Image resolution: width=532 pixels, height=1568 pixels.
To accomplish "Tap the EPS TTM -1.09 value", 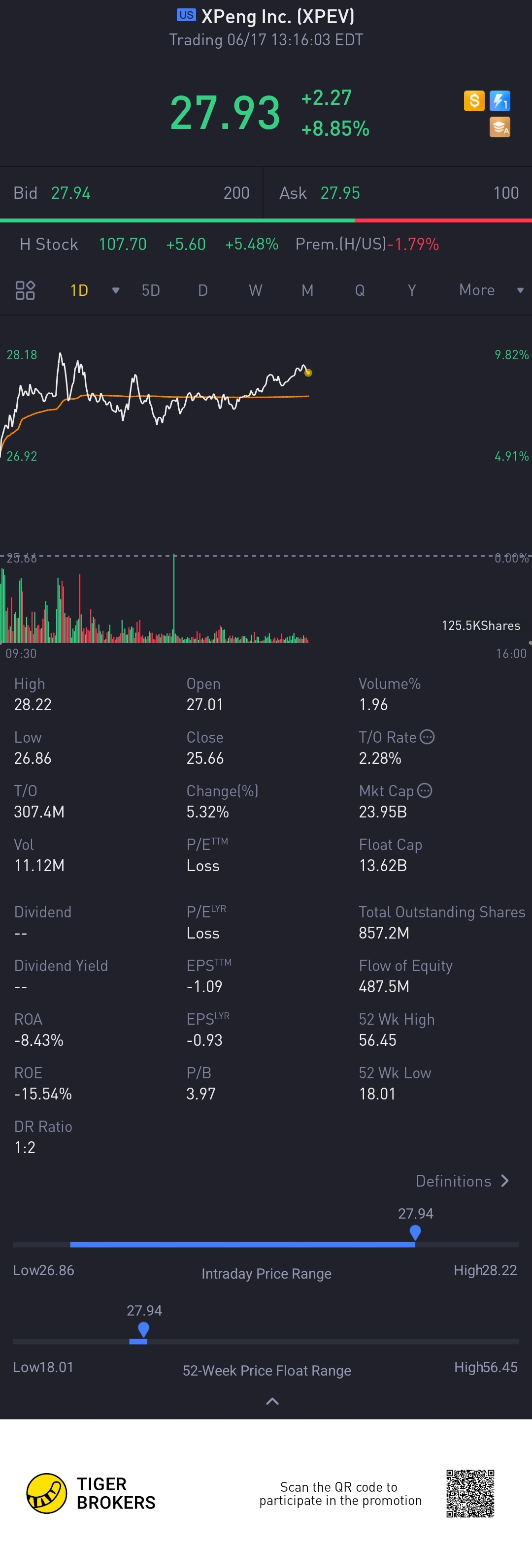I will pos(204,987).
